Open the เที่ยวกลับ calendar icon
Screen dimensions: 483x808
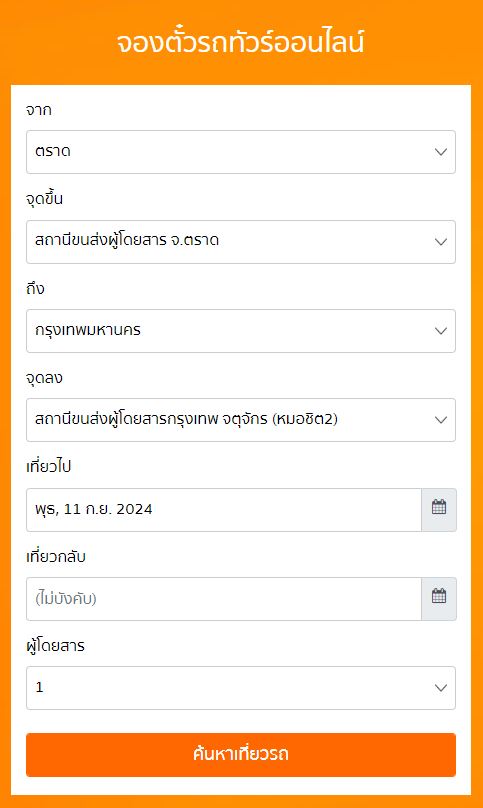point(439,598)
